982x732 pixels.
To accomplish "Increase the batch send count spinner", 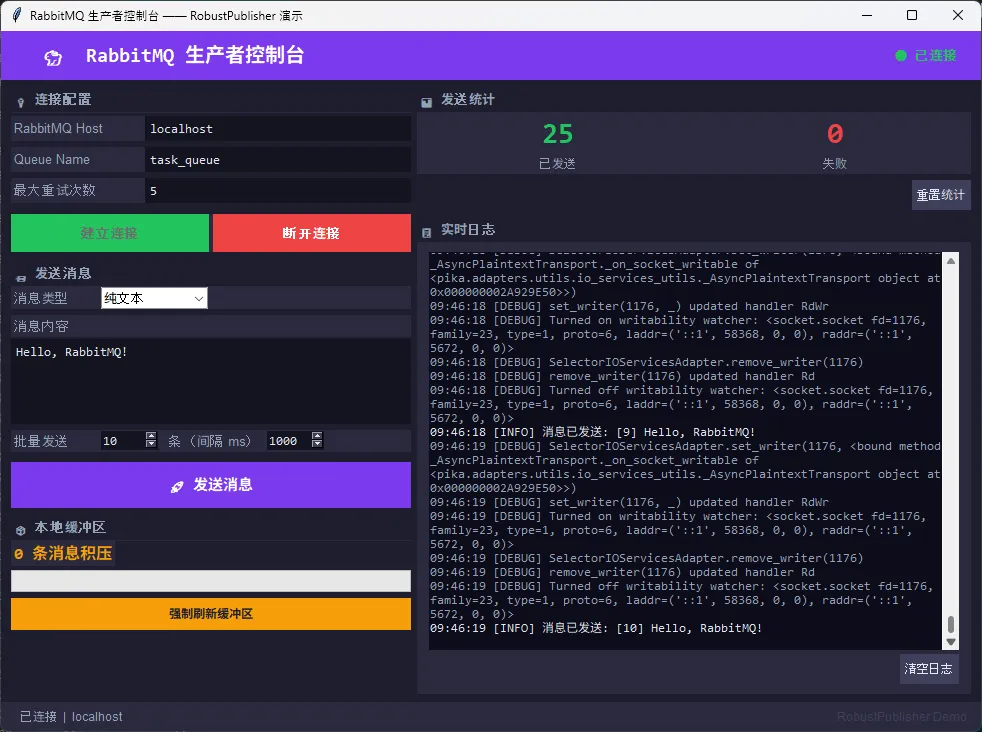I will (150, 436).
